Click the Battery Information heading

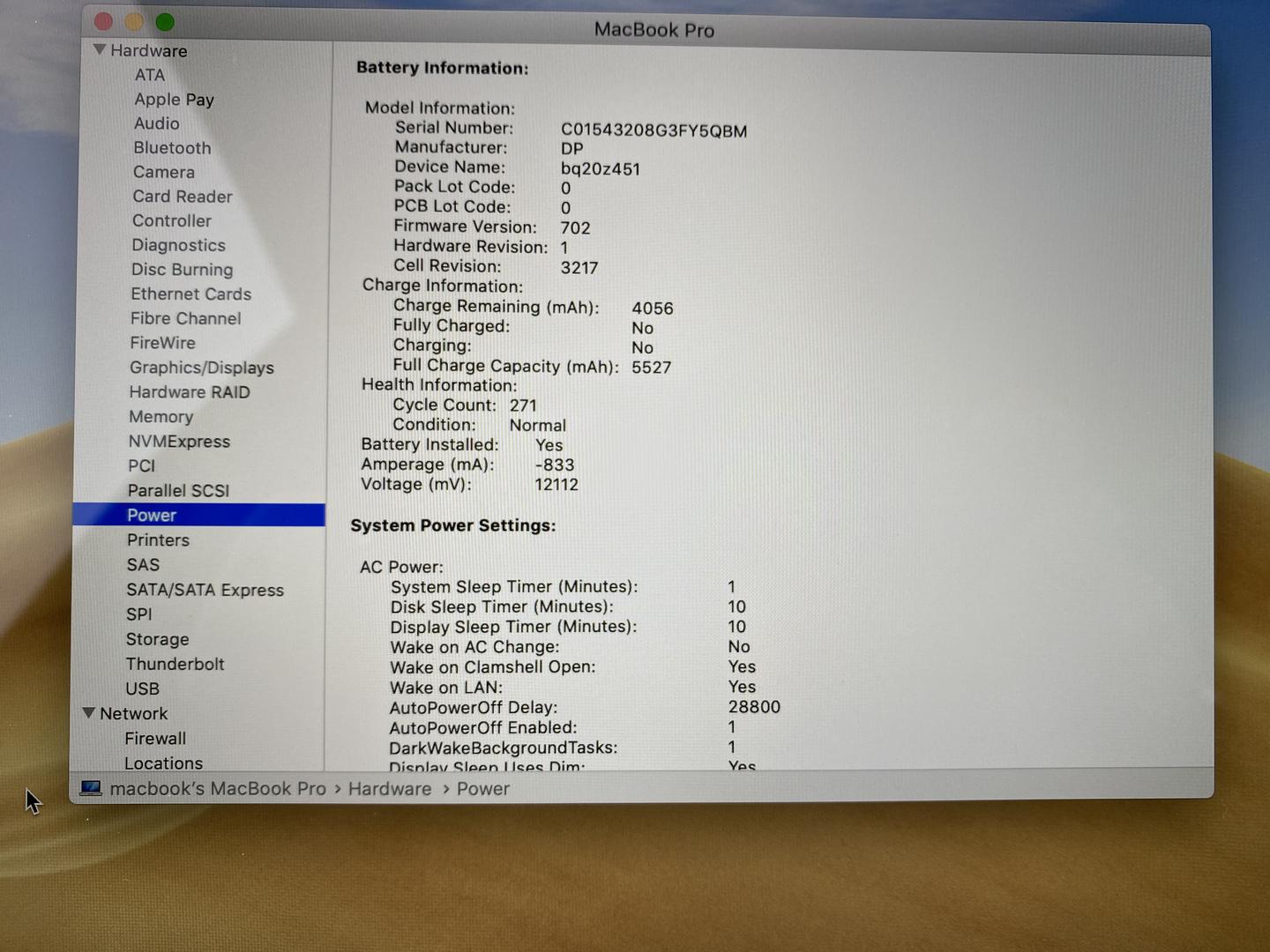443,68
